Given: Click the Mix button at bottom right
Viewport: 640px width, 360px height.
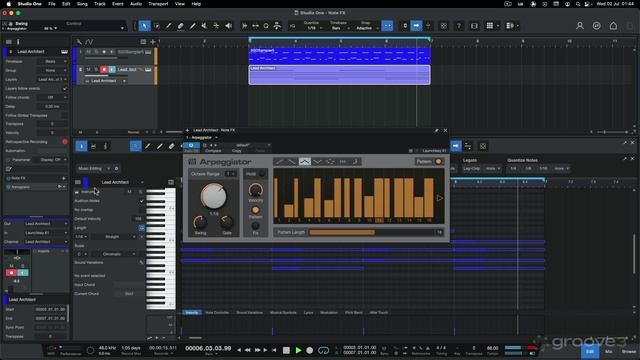Looking at the screenshot, I should pos(609,351).
